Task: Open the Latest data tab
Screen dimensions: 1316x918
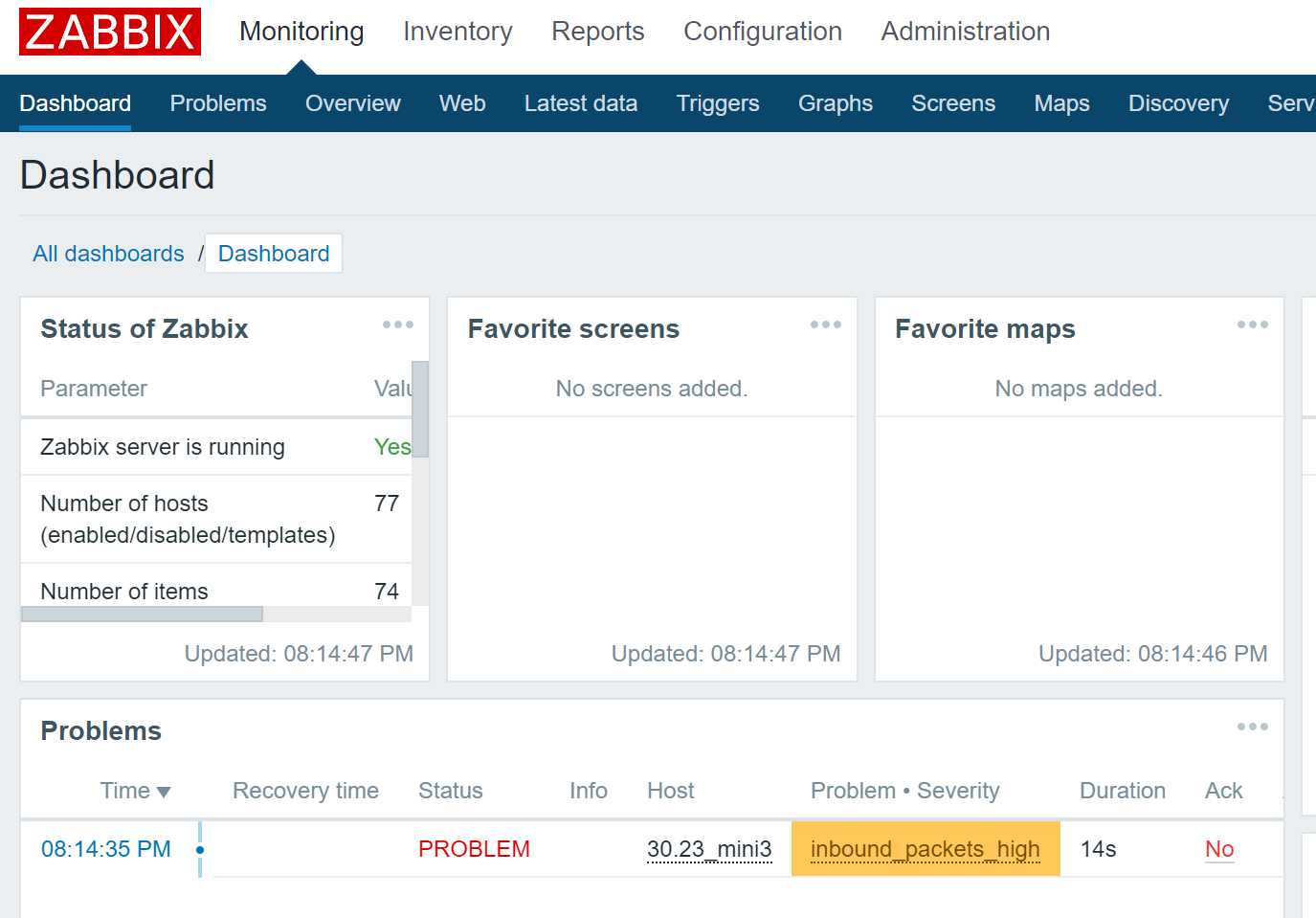Action: (x=581, y=103)
